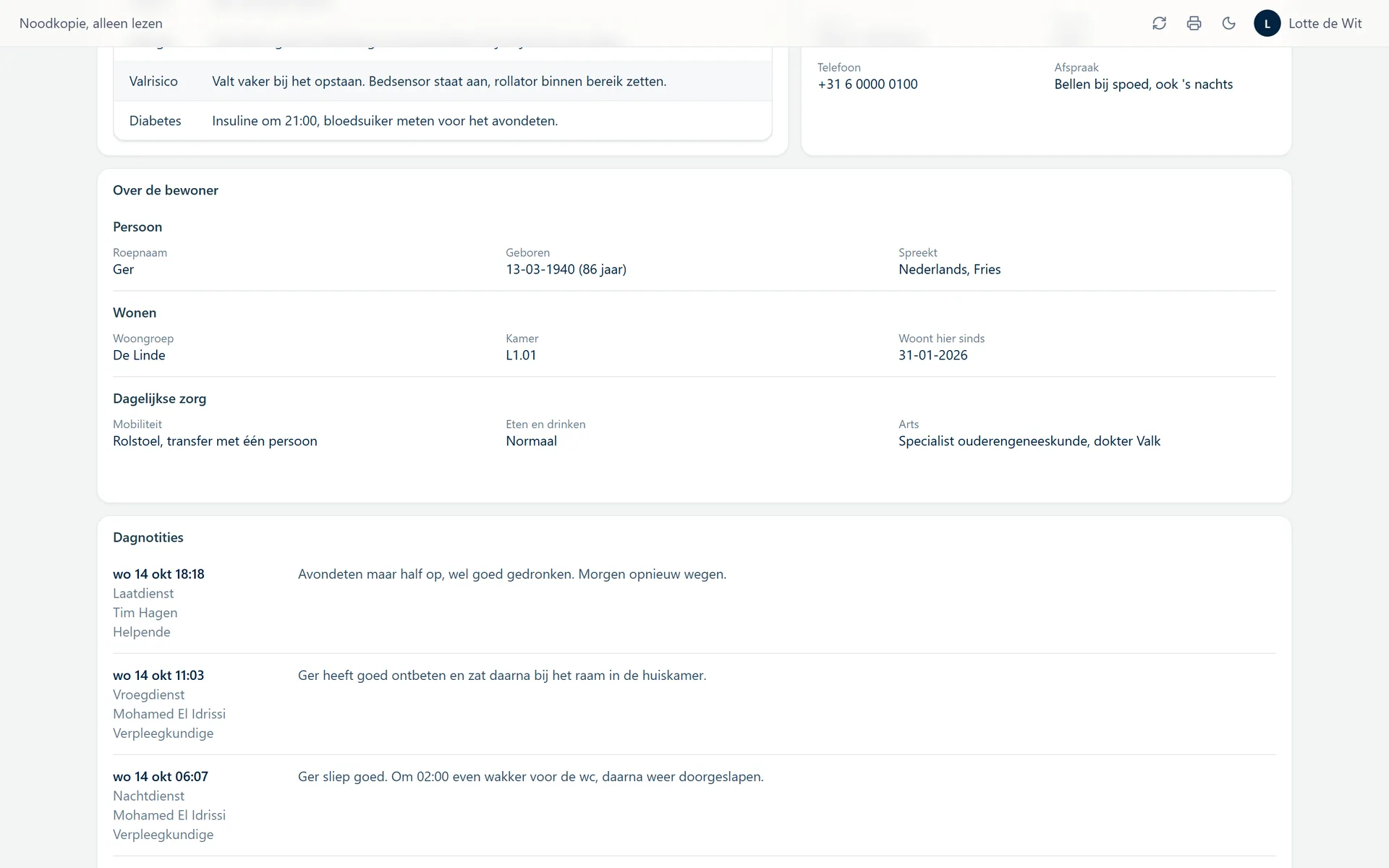
Task: Click 'Noodkopie, alleen lezen' banner text
Action: click(x=91, y=23)
